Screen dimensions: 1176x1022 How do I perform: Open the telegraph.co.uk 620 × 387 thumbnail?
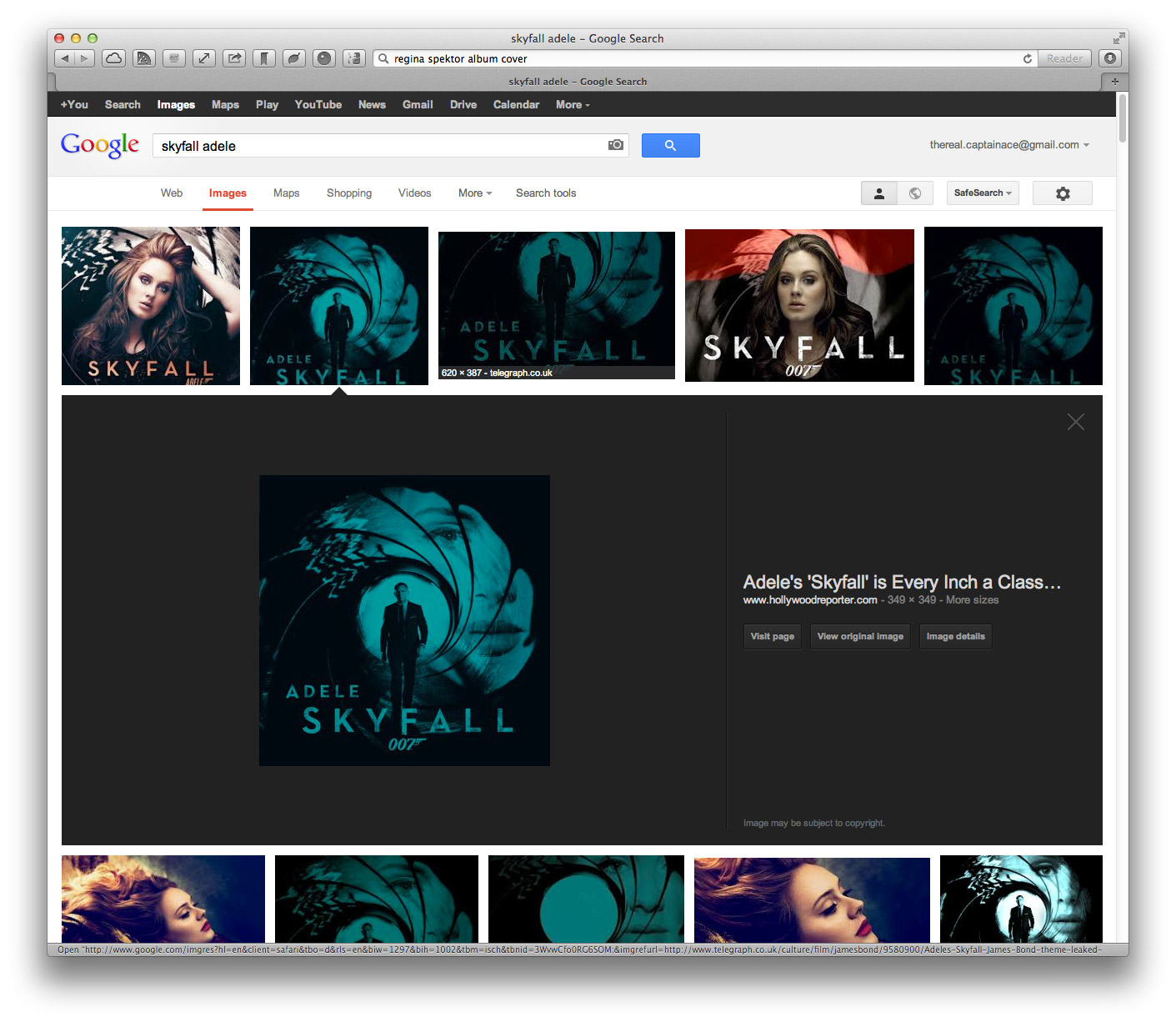pyautogui.click(x=557, y=305)
